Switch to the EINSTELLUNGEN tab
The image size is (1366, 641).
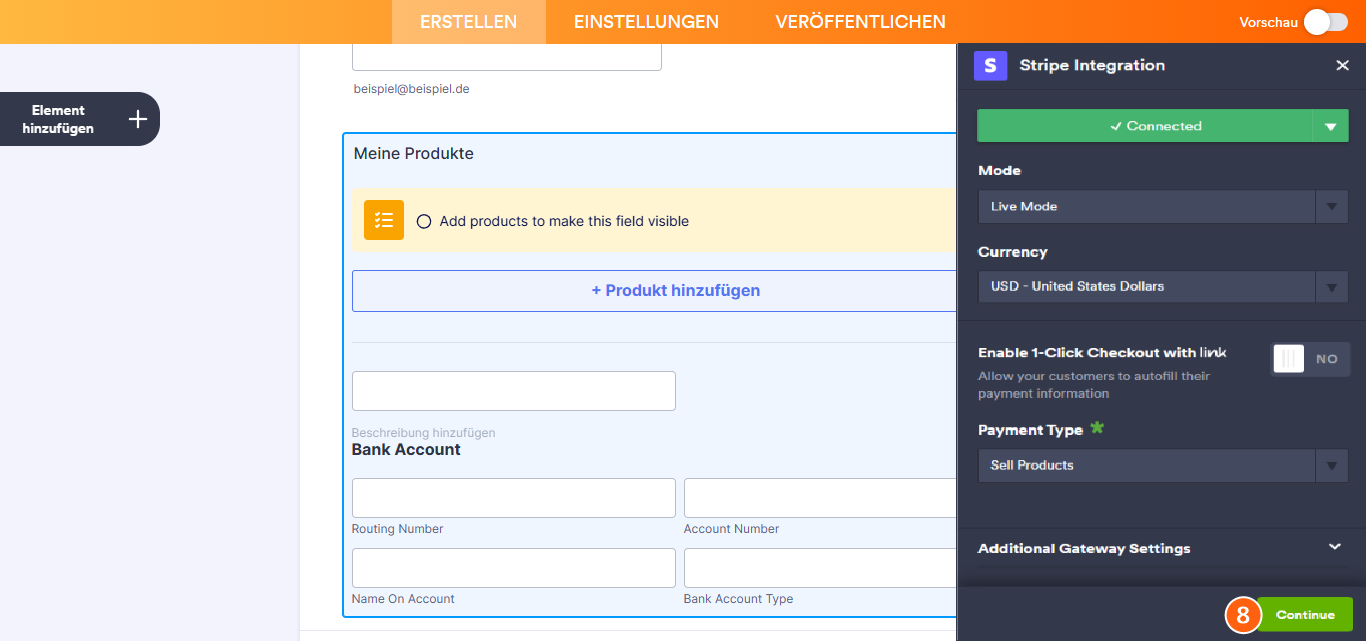point(645,20)
